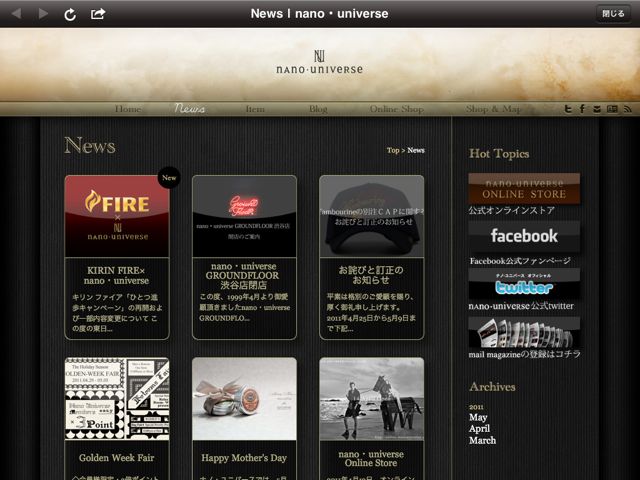Click the Archives heading
The width and height of the screenshot is (640, 480).
coord(492,387)
